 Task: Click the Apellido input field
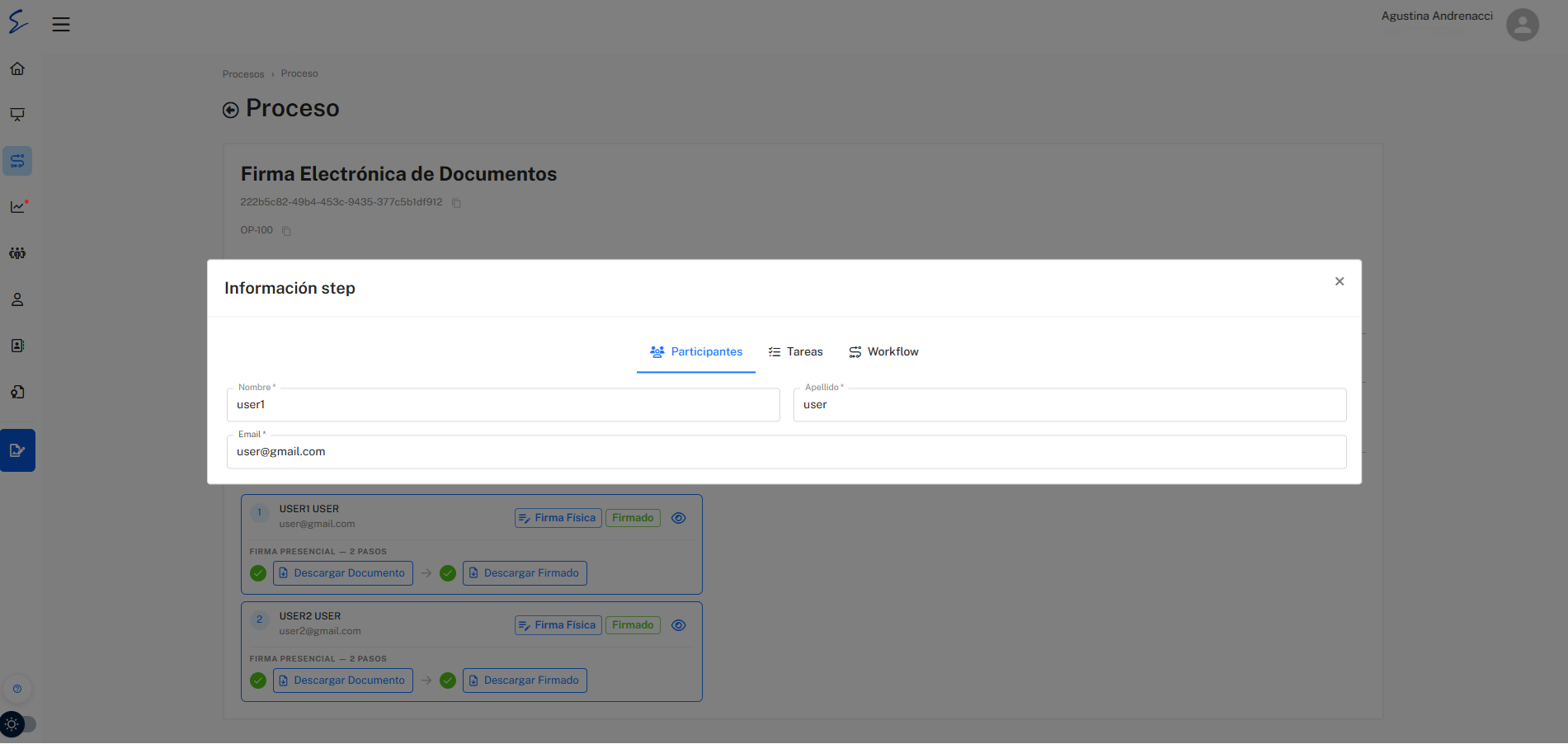1070,405
